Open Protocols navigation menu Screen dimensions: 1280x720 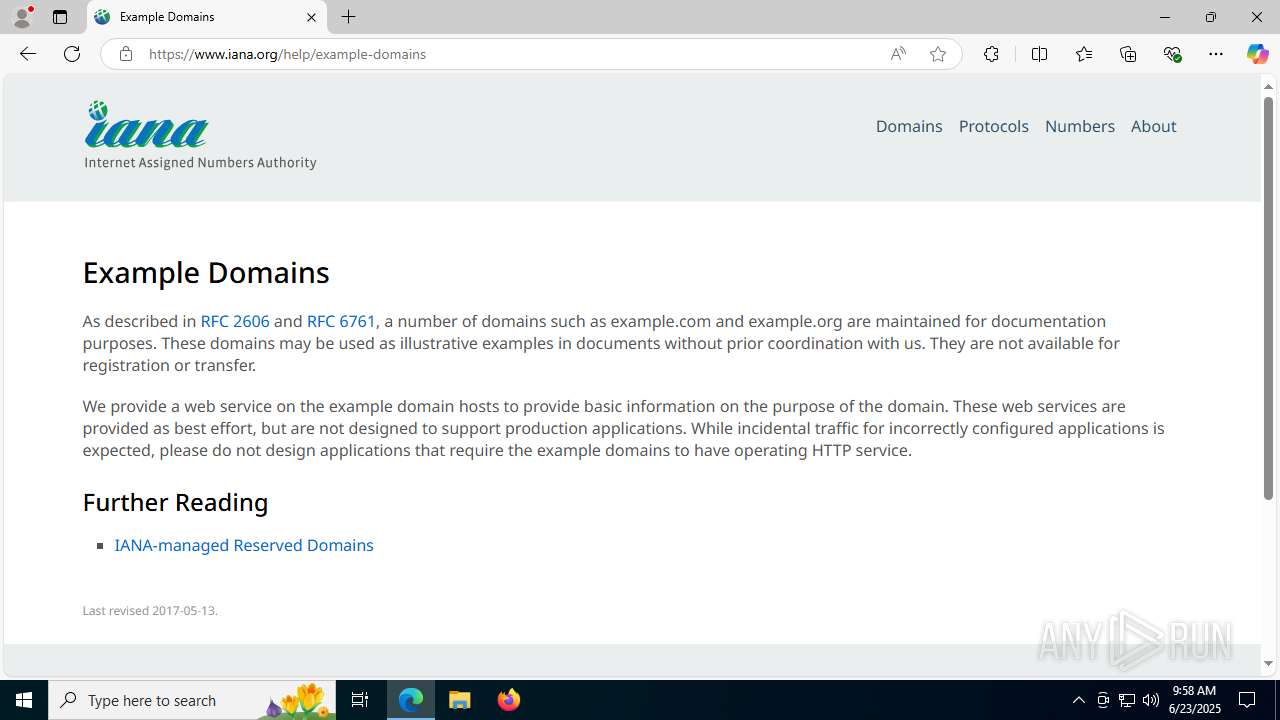click(x=993, y=126)
